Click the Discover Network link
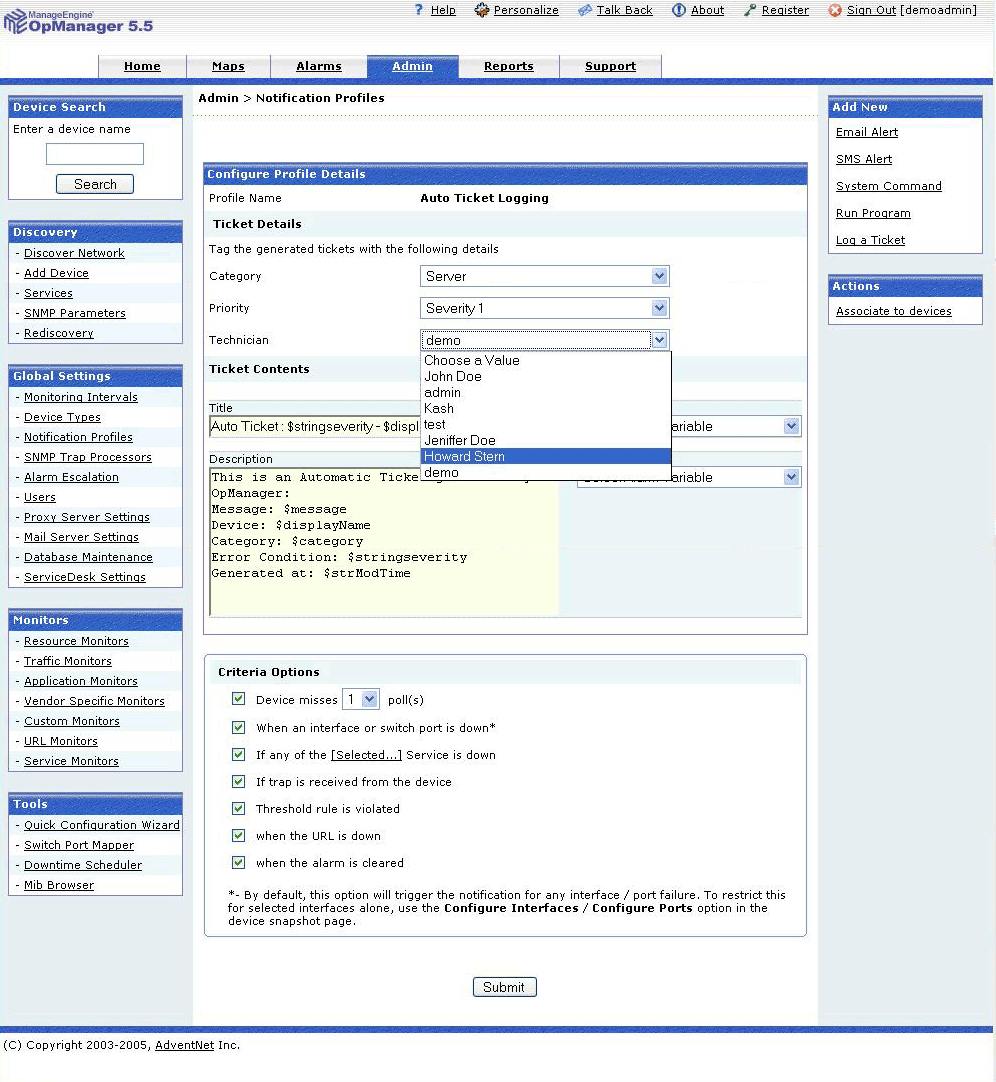Image resolution: width=996 pixels, height=1082 pixels. click(75, 253)
